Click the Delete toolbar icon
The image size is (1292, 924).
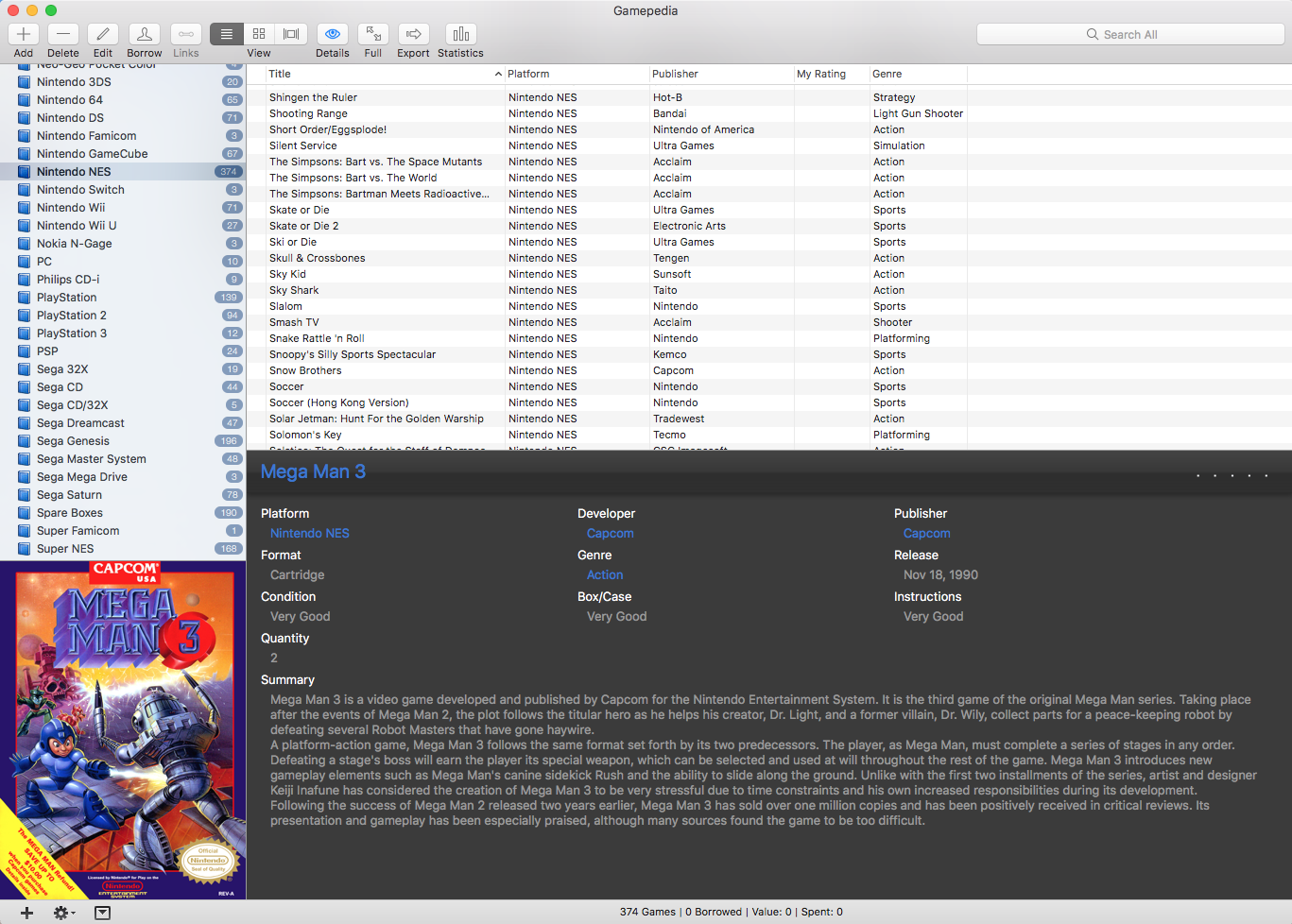click(63, 35)
